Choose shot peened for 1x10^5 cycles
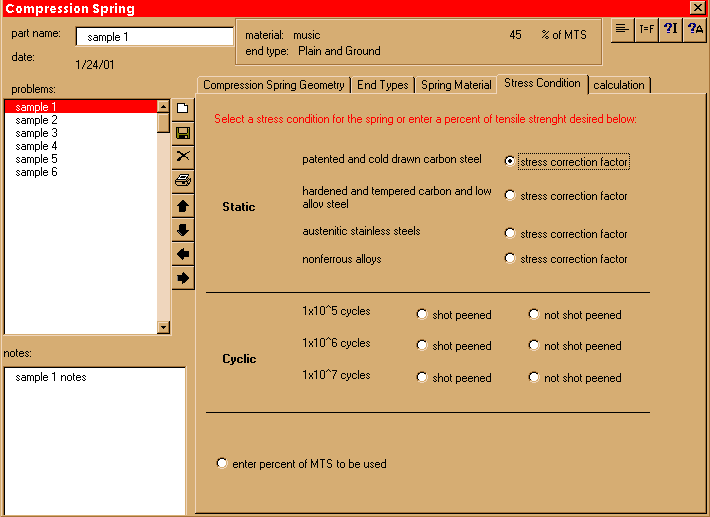The height and width of the screenshot is (517, 710). coord(422,315)
